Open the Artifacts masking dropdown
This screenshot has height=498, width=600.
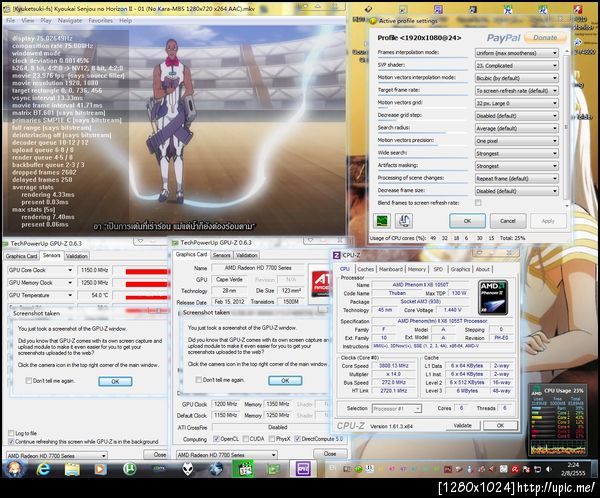coord(517,166)
